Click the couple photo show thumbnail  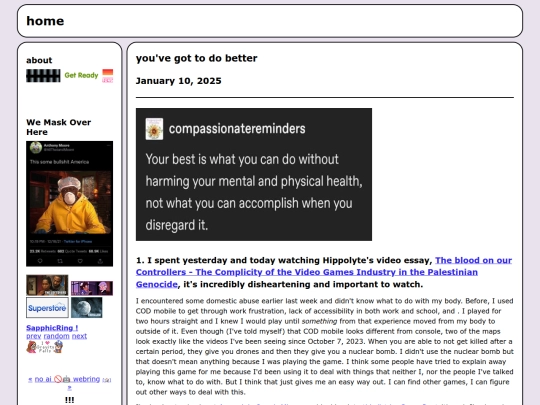coord(47,285)
